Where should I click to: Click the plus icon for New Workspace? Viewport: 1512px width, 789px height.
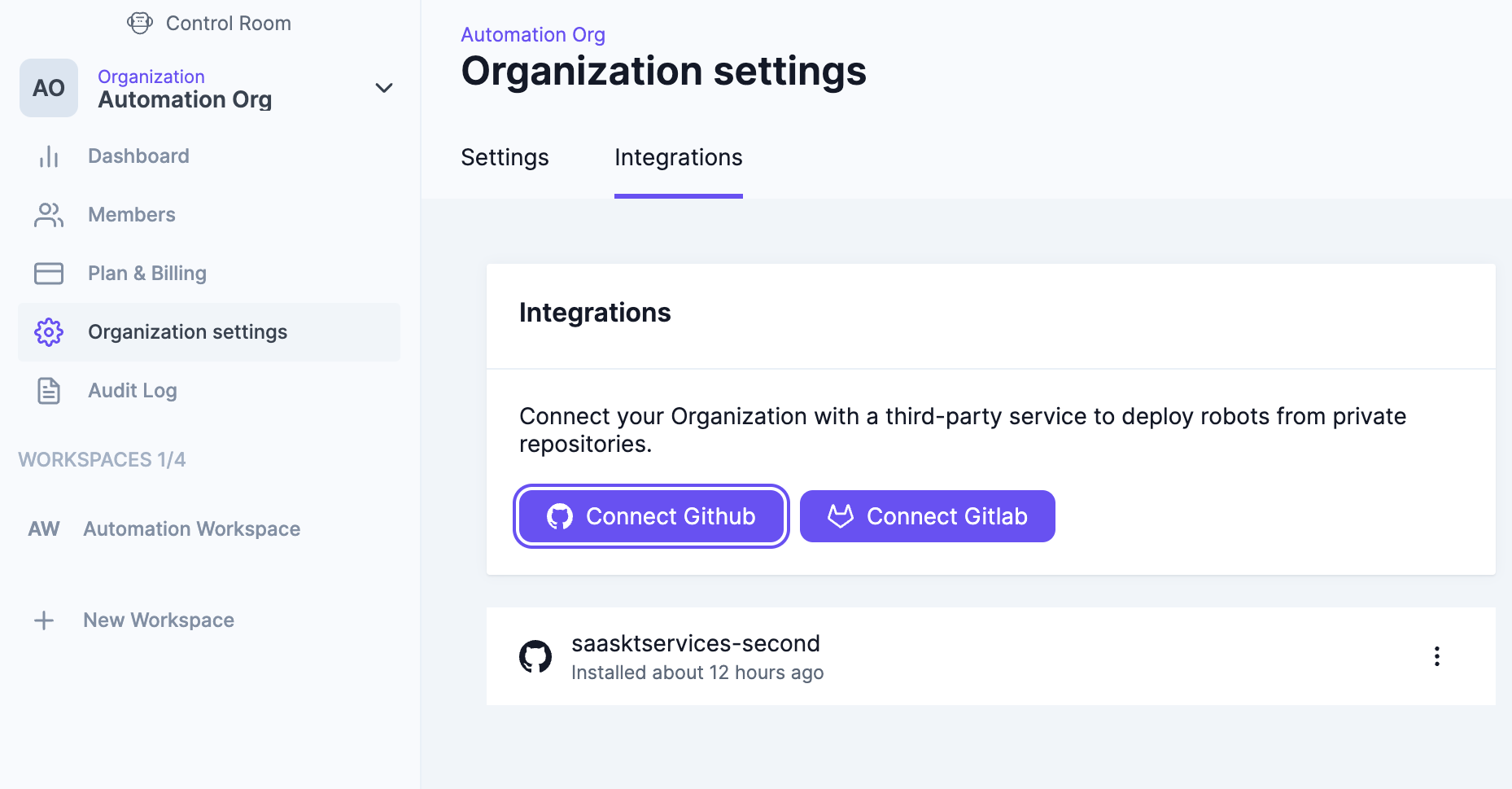(x=44, y=620)
